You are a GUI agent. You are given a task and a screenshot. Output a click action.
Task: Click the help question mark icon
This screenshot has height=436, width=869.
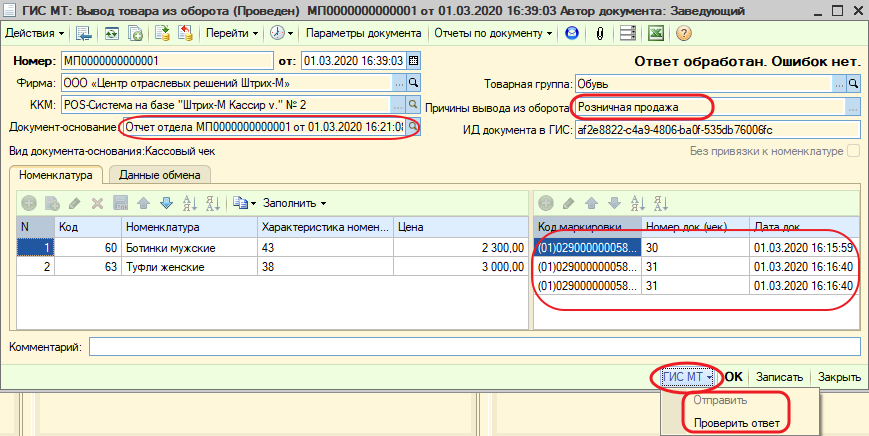685,33
